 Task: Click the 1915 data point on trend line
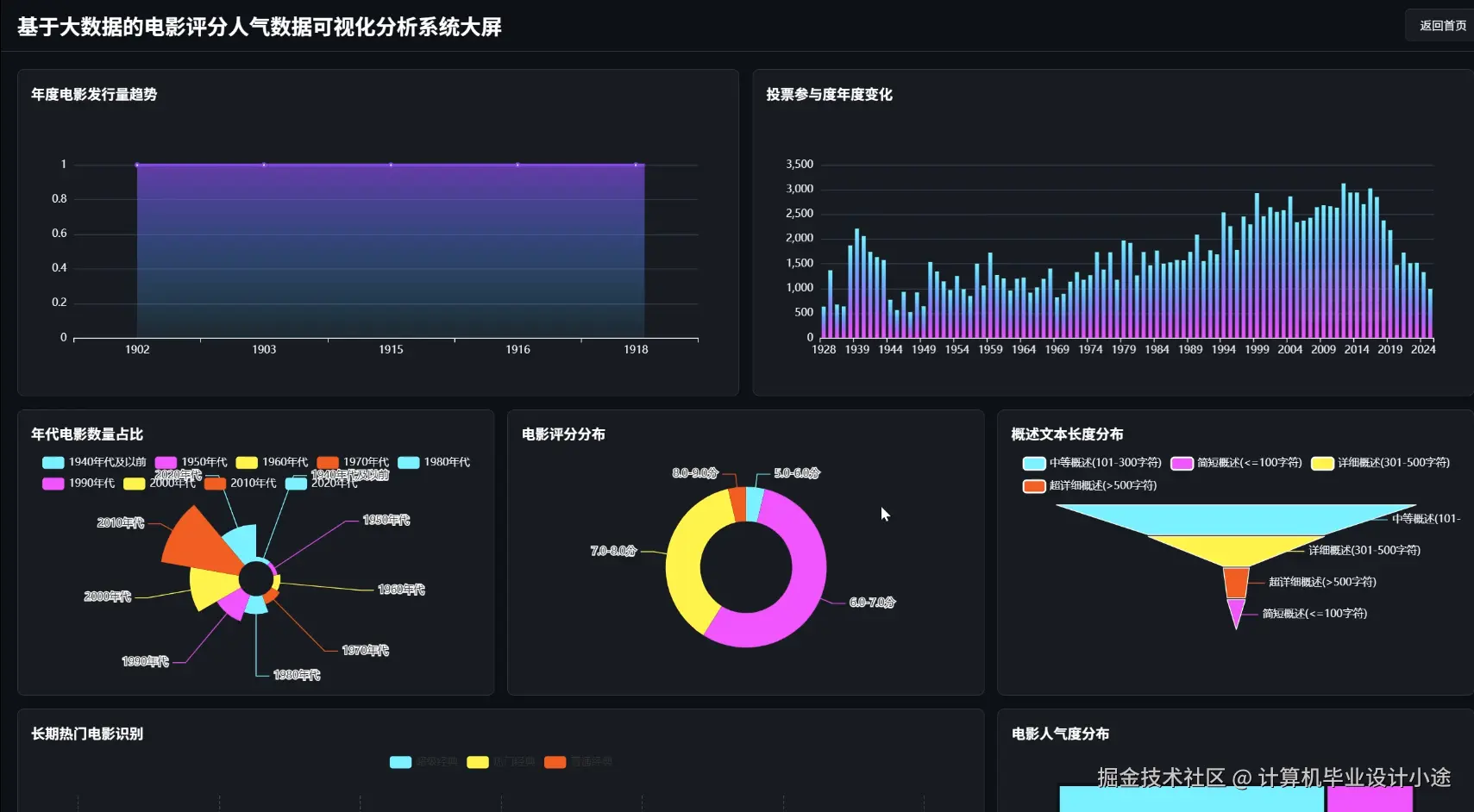[391, 165]
